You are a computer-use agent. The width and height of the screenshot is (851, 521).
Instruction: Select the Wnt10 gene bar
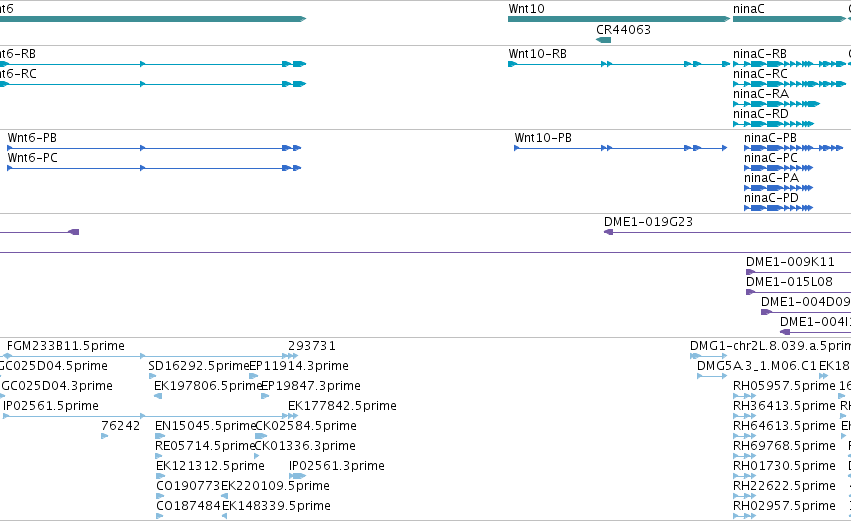(x=619, y=19)
